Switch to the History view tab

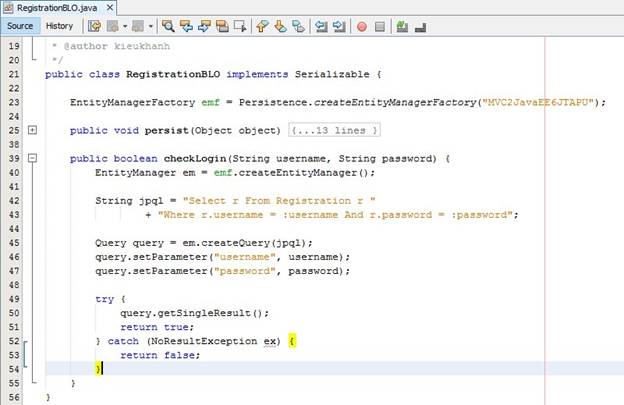coord(59,26)
